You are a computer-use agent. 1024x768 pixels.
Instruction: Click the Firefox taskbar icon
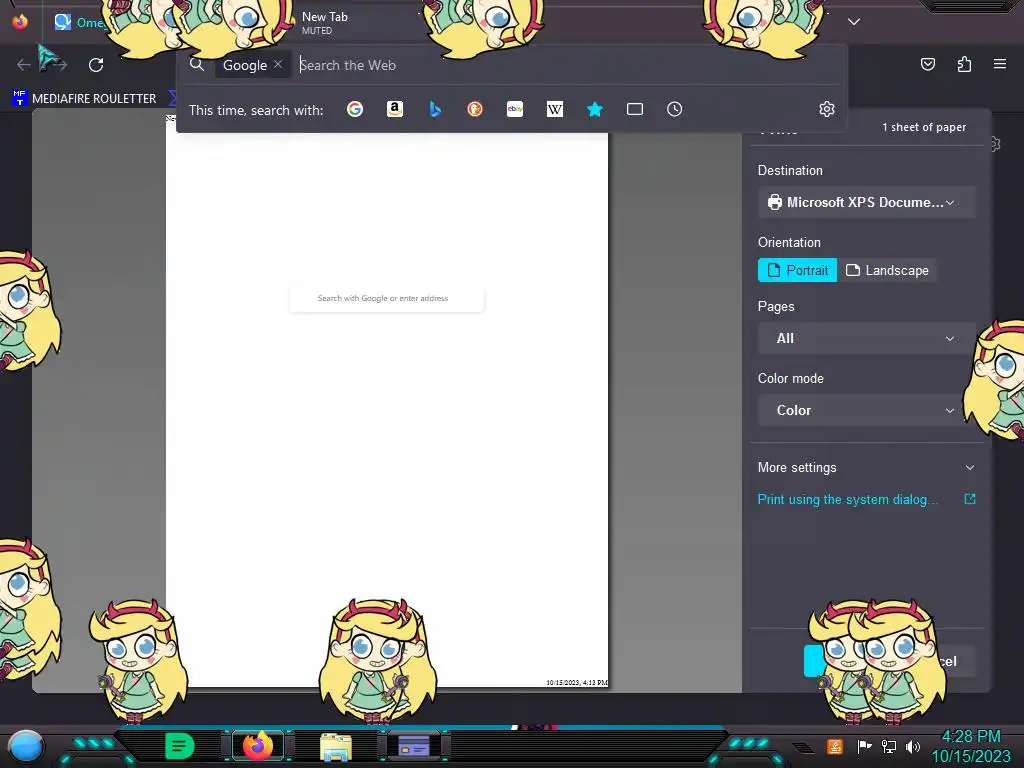[x=257, y=746]
